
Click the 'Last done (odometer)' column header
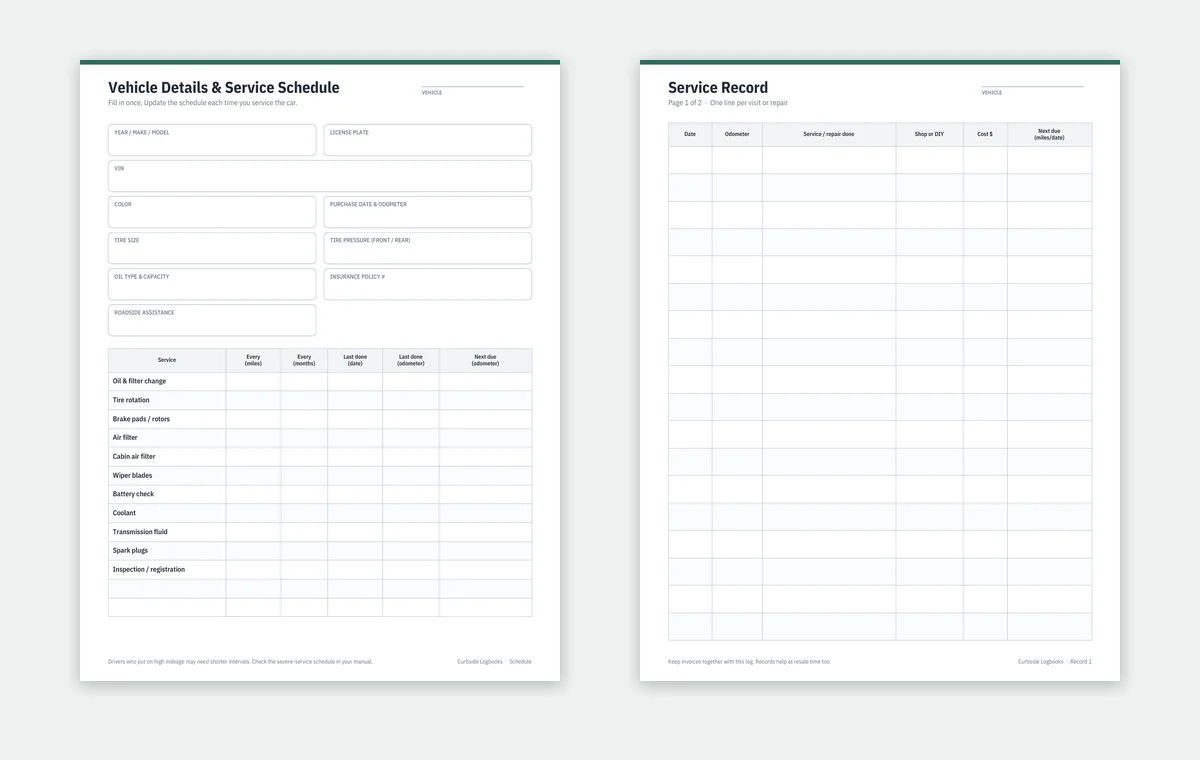click(x=411, y=360)
